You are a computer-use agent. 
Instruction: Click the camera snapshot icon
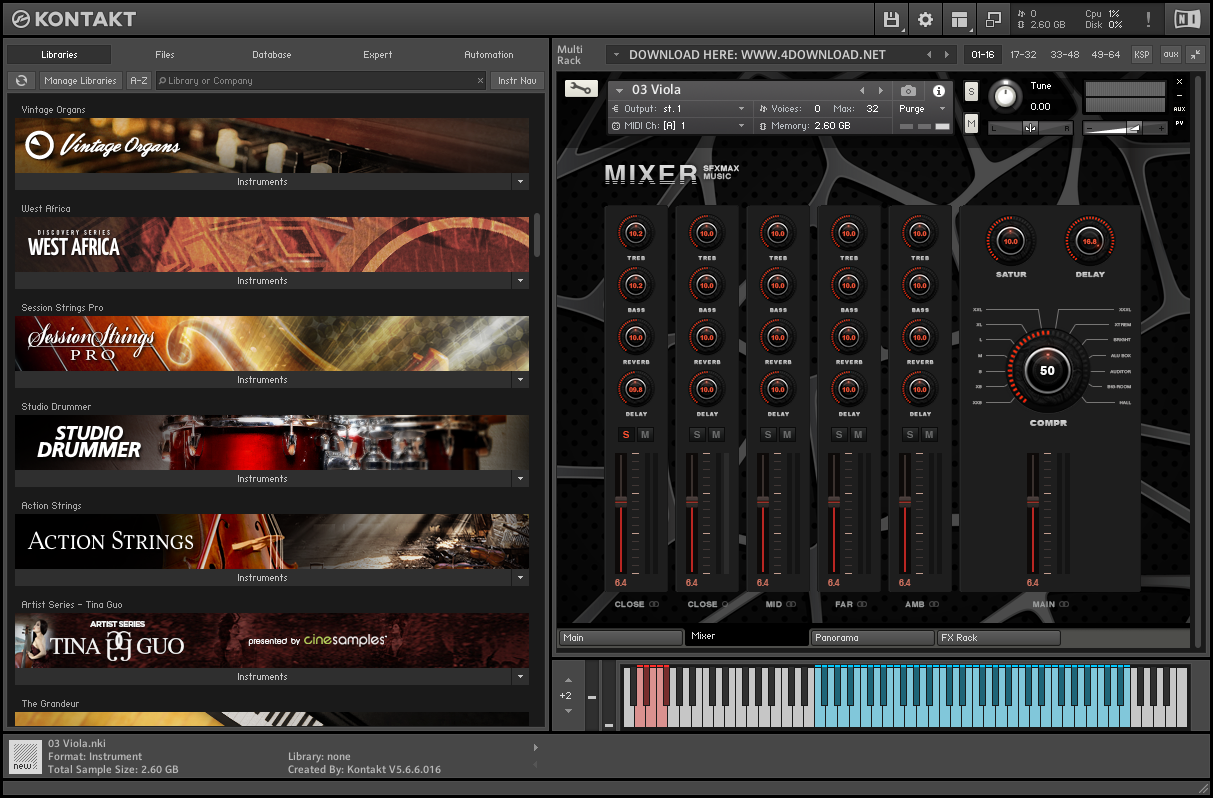[x=908, y=90]
